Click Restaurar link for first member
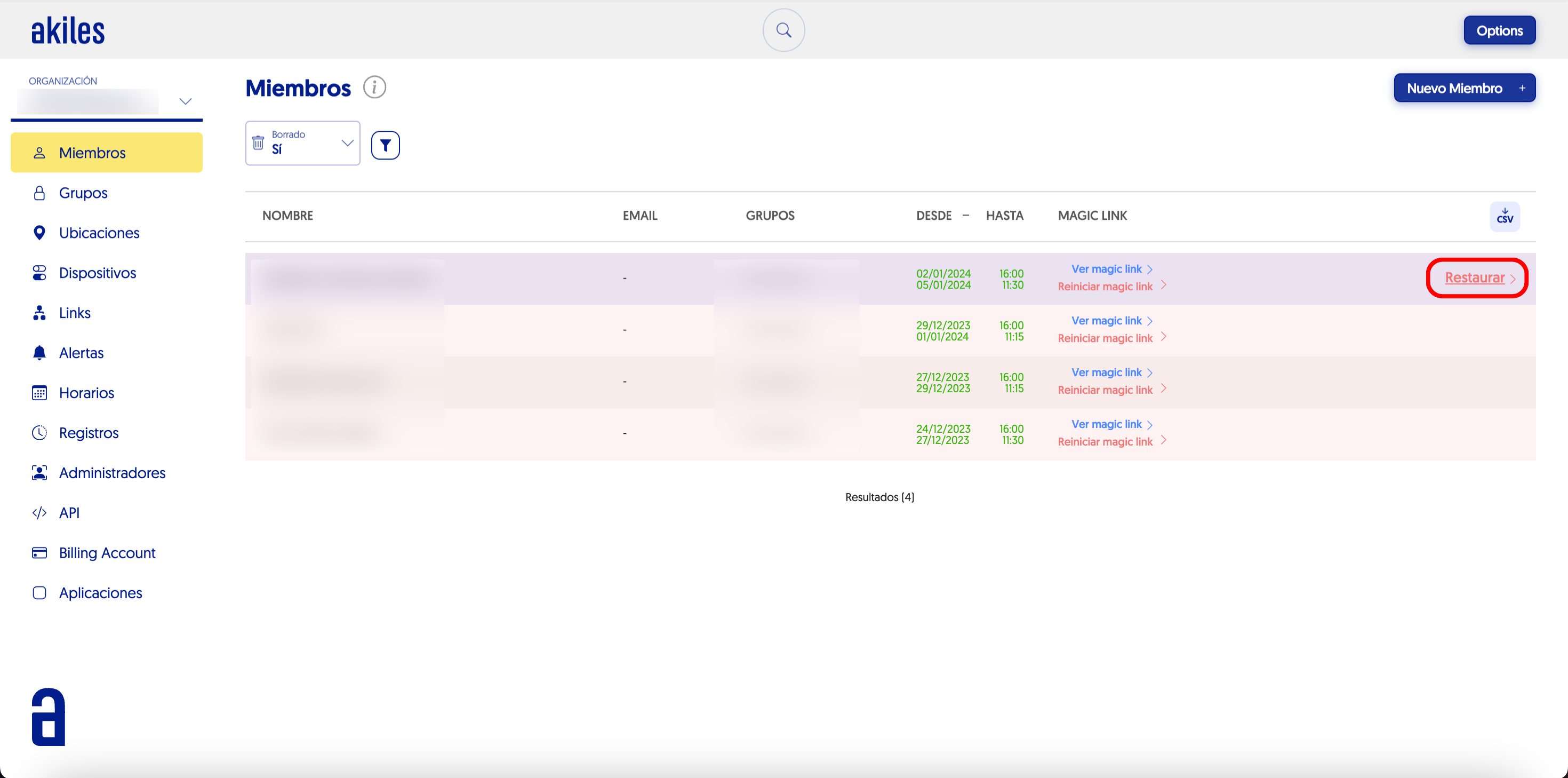 [1474, 278]
